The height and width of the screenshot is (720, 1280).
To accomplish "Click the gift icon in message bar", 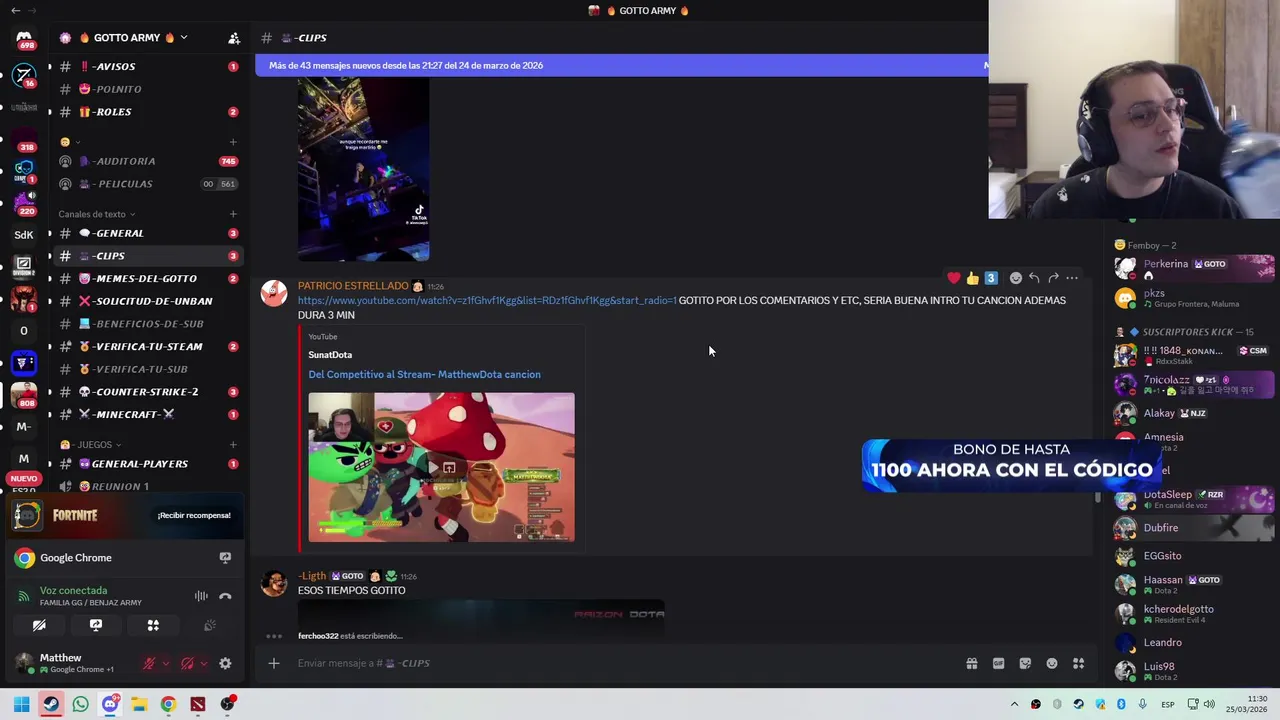I will (x=971, y=663).
